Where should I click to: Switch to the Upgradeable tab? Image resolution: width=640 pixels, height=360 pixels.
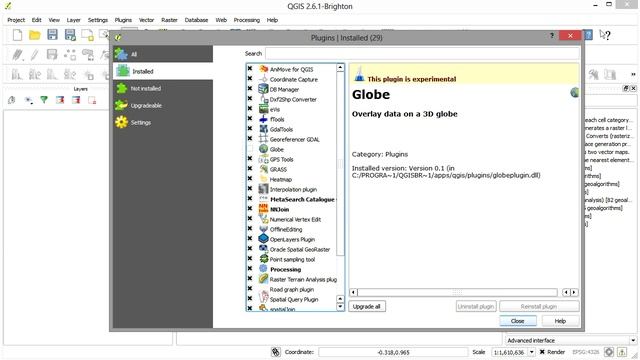[163, 105]
